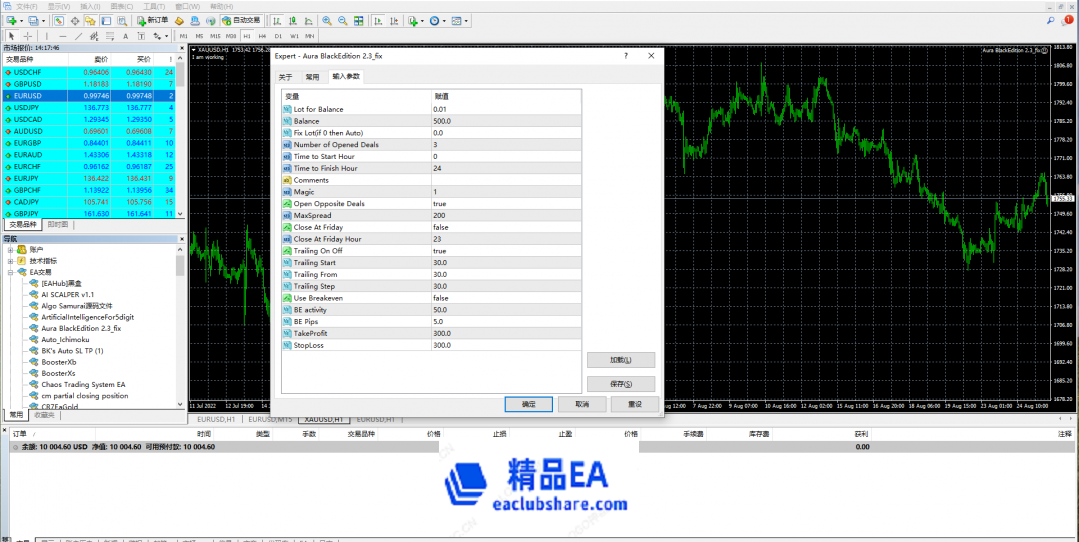Open the new chart toolbar icon

tap(11, 21)
